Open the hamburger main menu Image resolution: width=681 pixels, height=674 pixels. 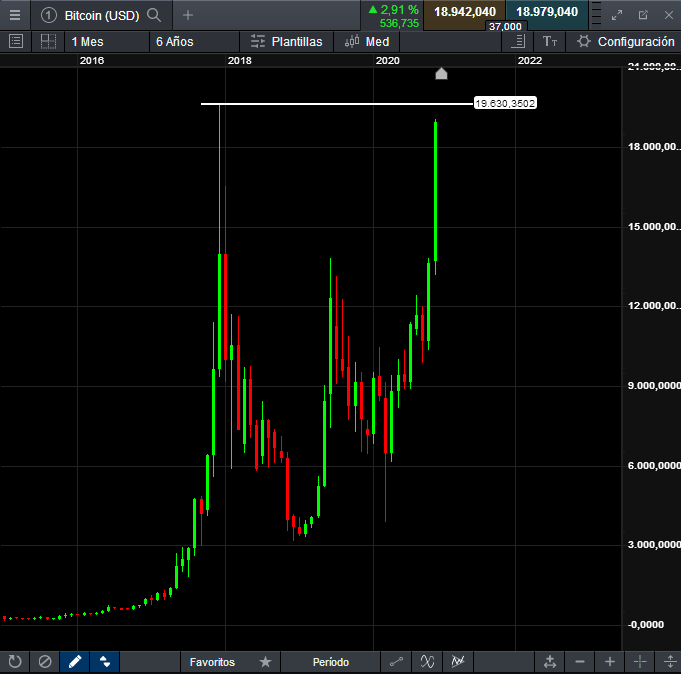click(15, 15)
